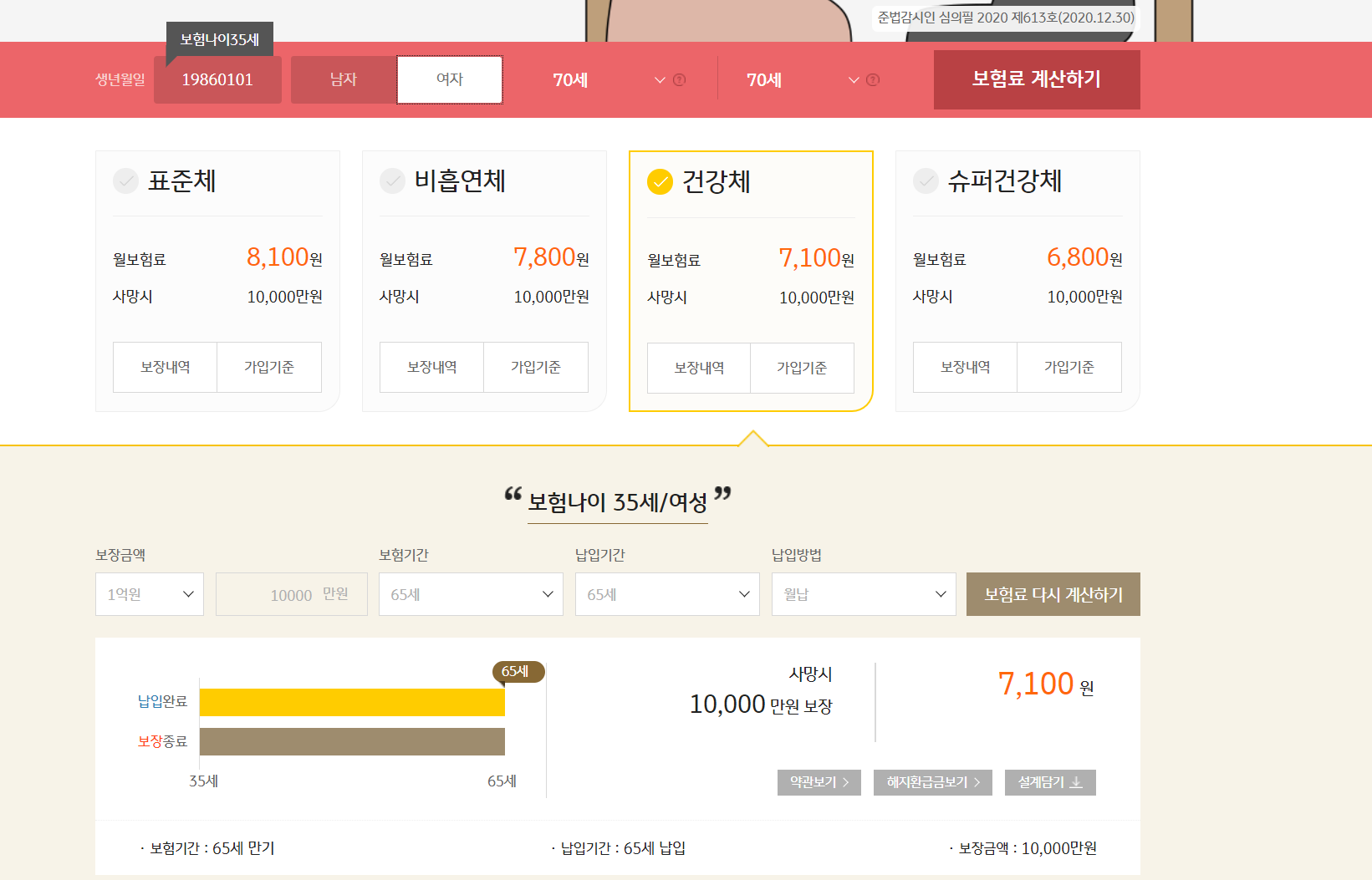
Task: Open 가입기준 in the 비흡연체 card
Action: point(536,367)
